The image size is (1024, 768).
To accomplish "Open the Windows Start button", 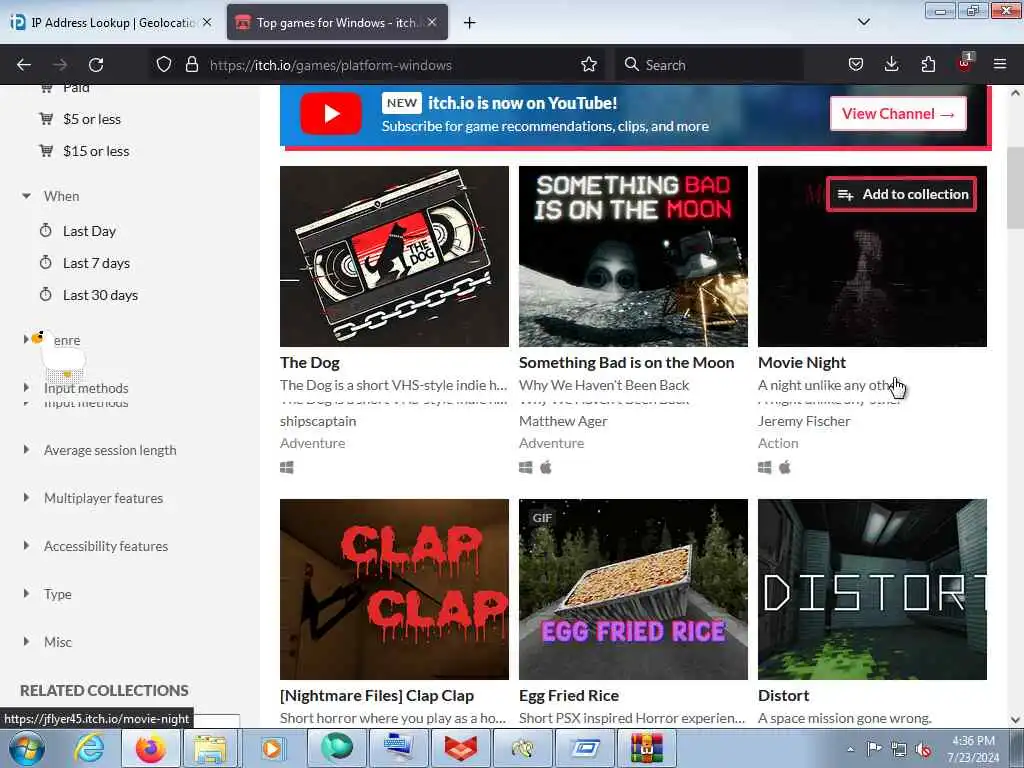I will 26,749.
